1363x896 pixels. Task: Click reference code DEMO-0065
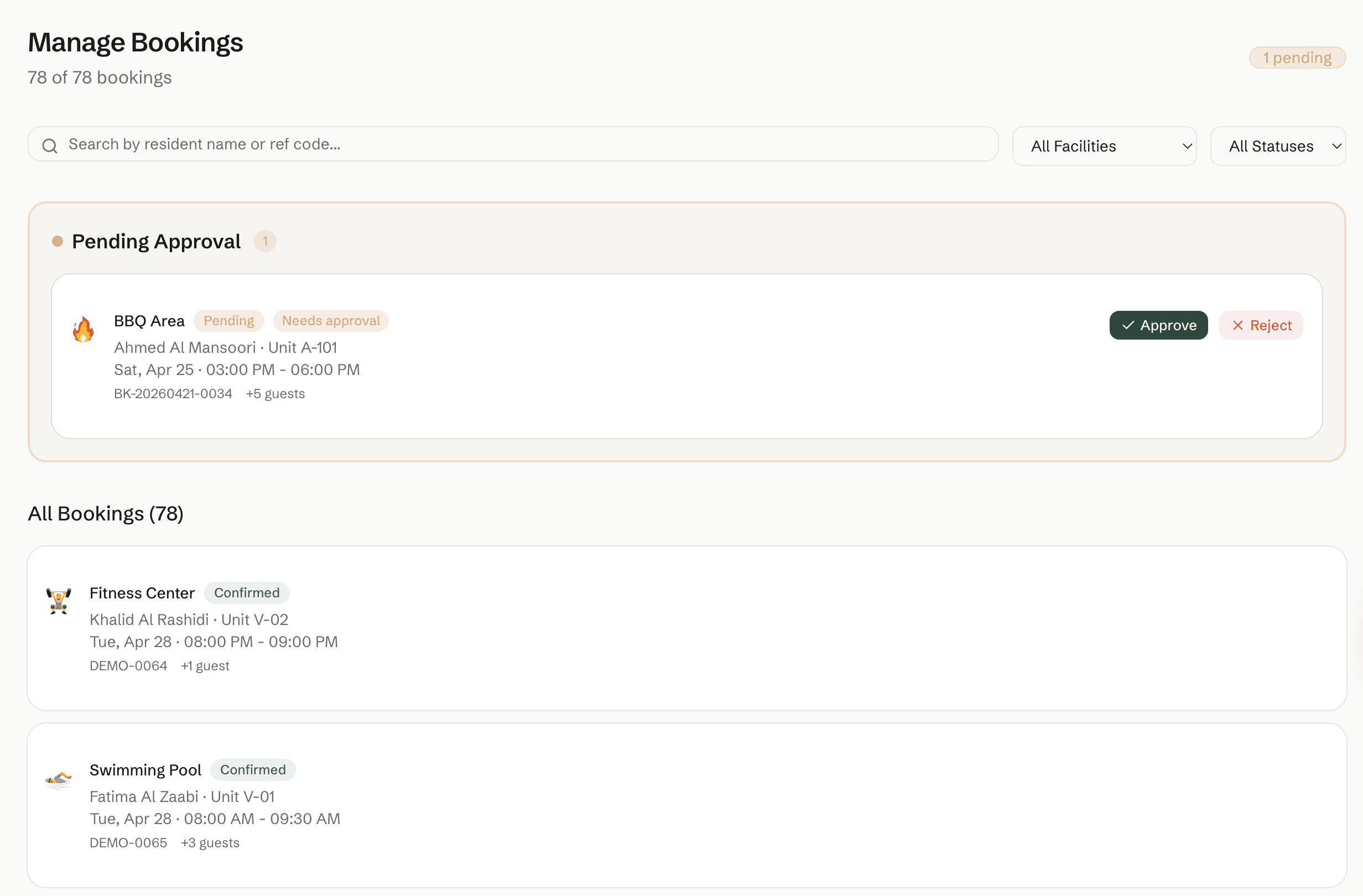click(x=128, y=843)
